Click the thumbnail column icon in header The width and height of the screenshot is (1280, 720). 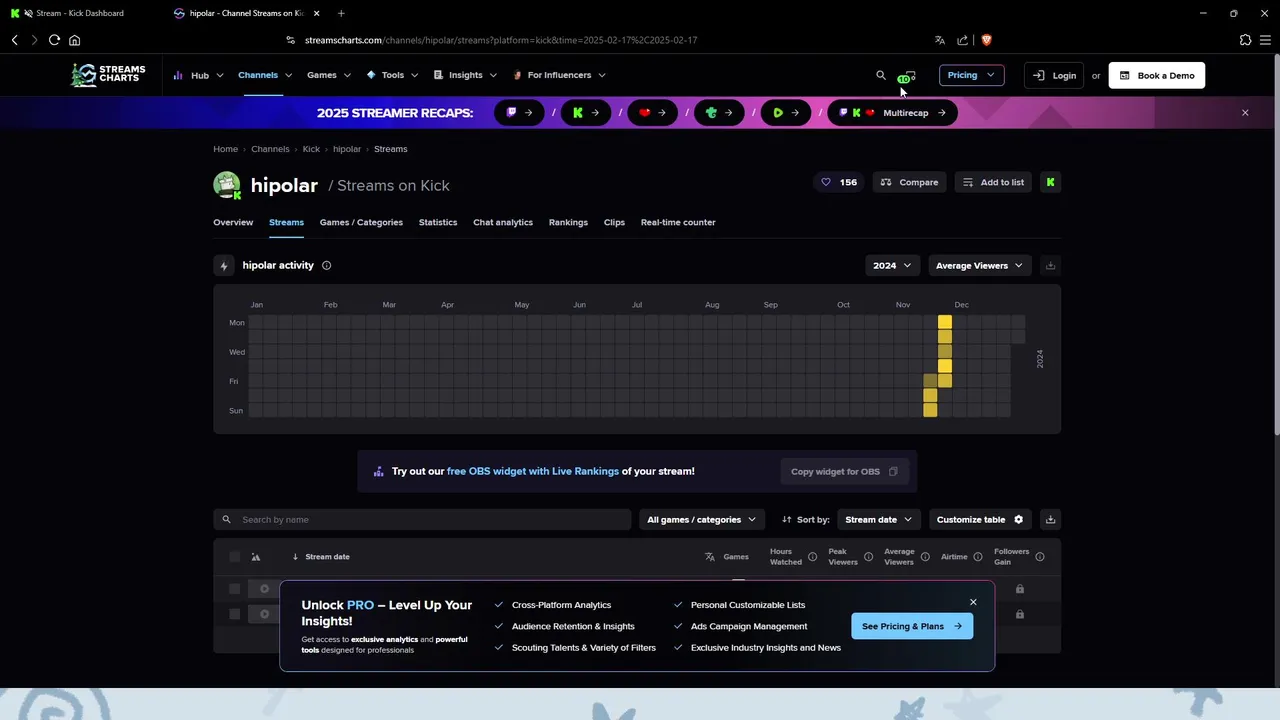coord(256,557)
